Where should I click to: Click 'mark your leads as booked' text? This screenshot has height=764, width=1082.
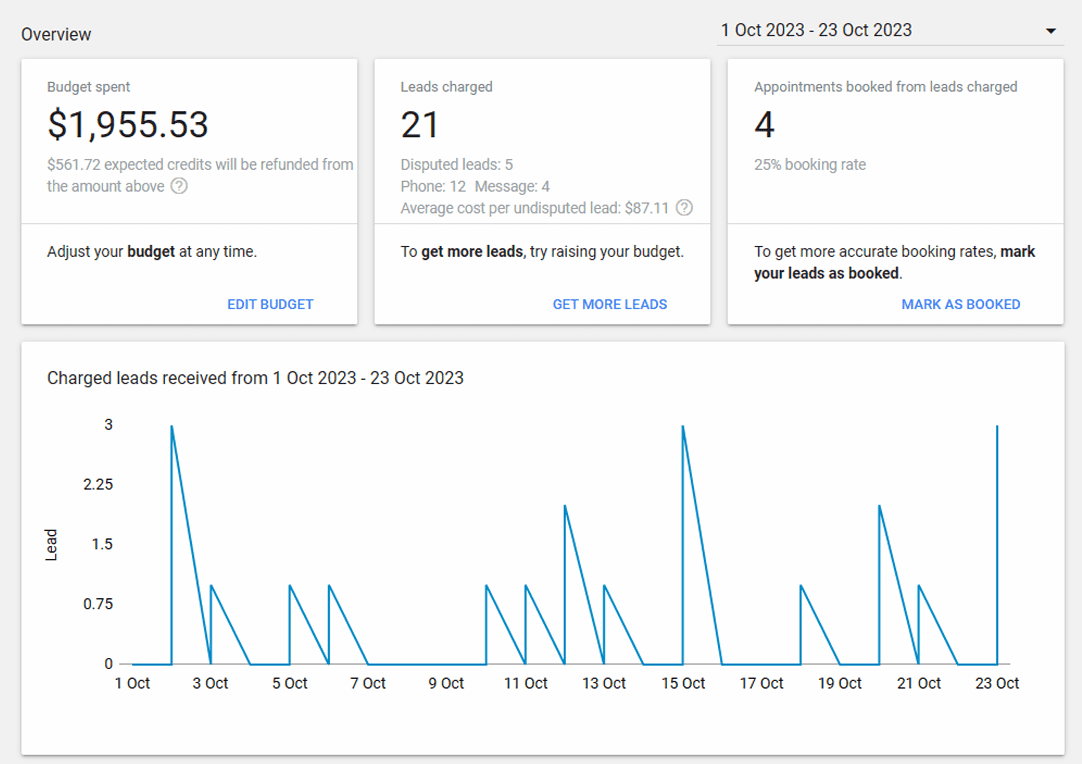tap(894, 262)
